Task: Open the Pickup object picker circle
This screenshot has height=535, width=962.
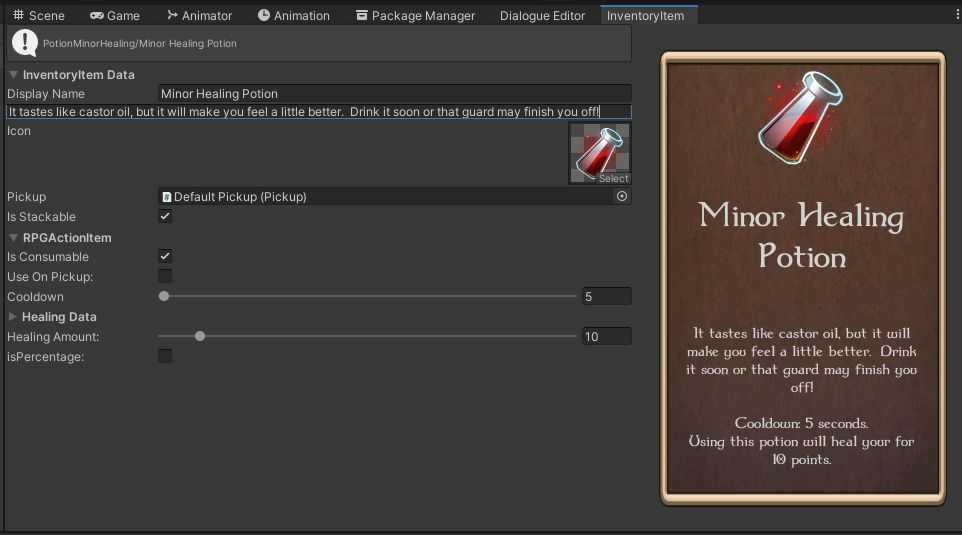Action: tap(622, 197)
